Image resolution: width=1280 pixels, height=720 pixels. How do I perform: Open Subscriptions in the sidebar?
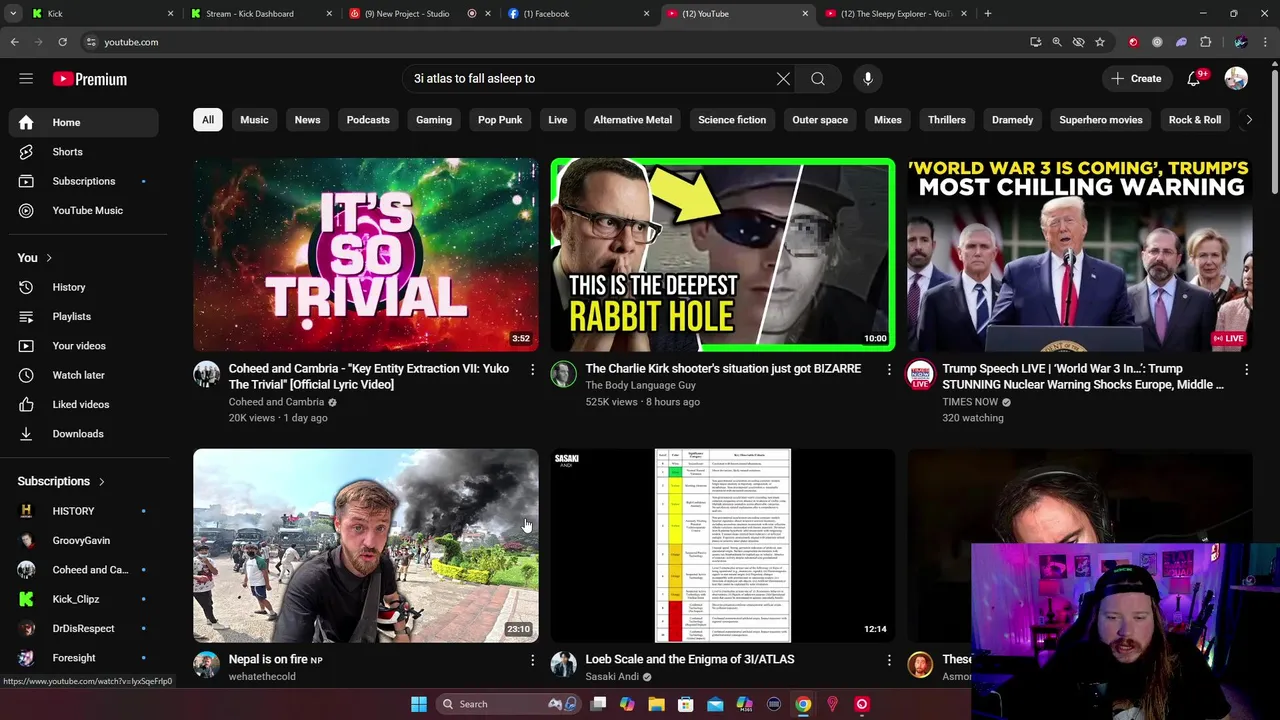click(84, 181)
